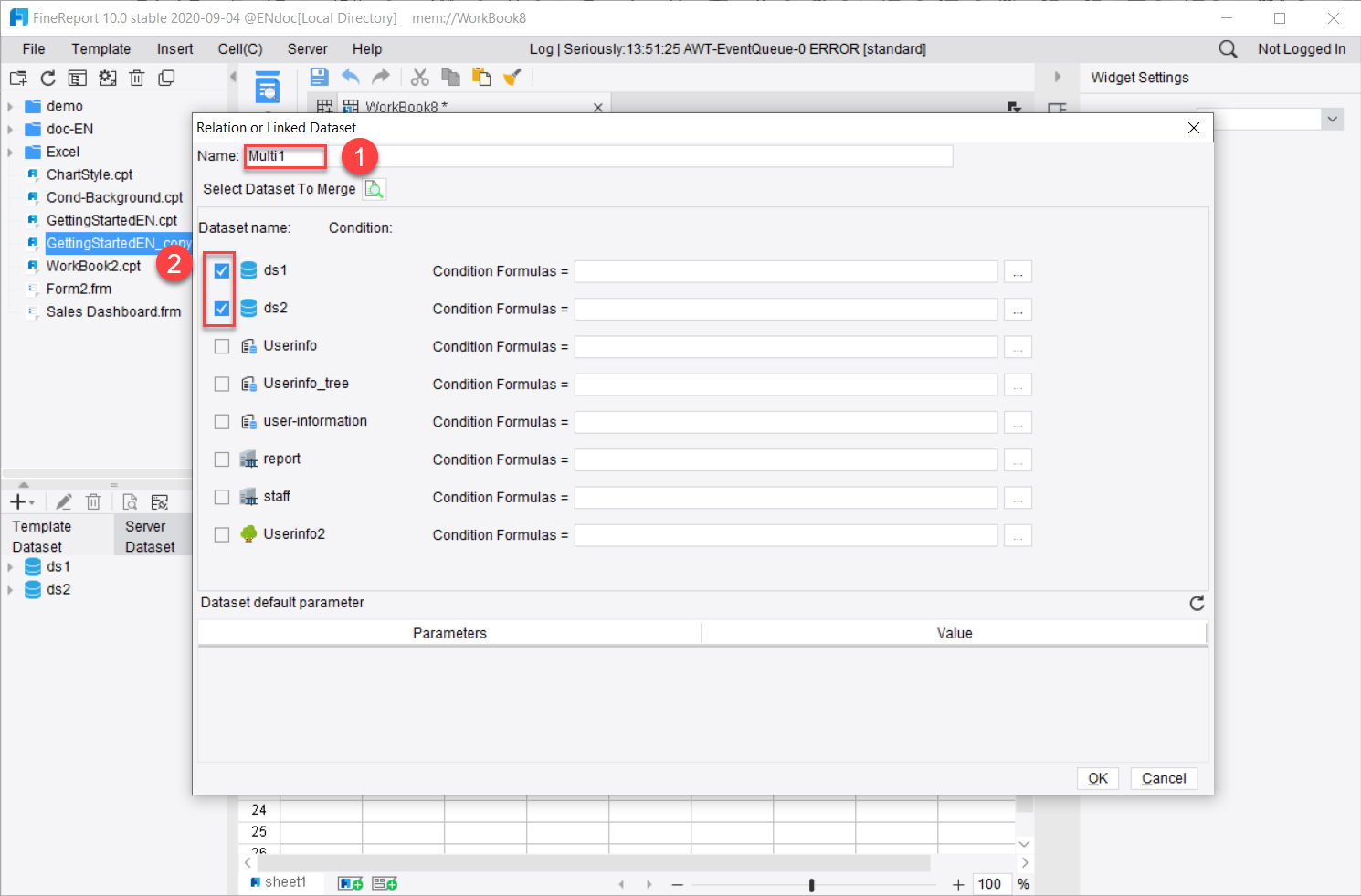The image size is (1361, 896).
Task: Open the Widget Settings dropdown
Action: (1333, 119)
